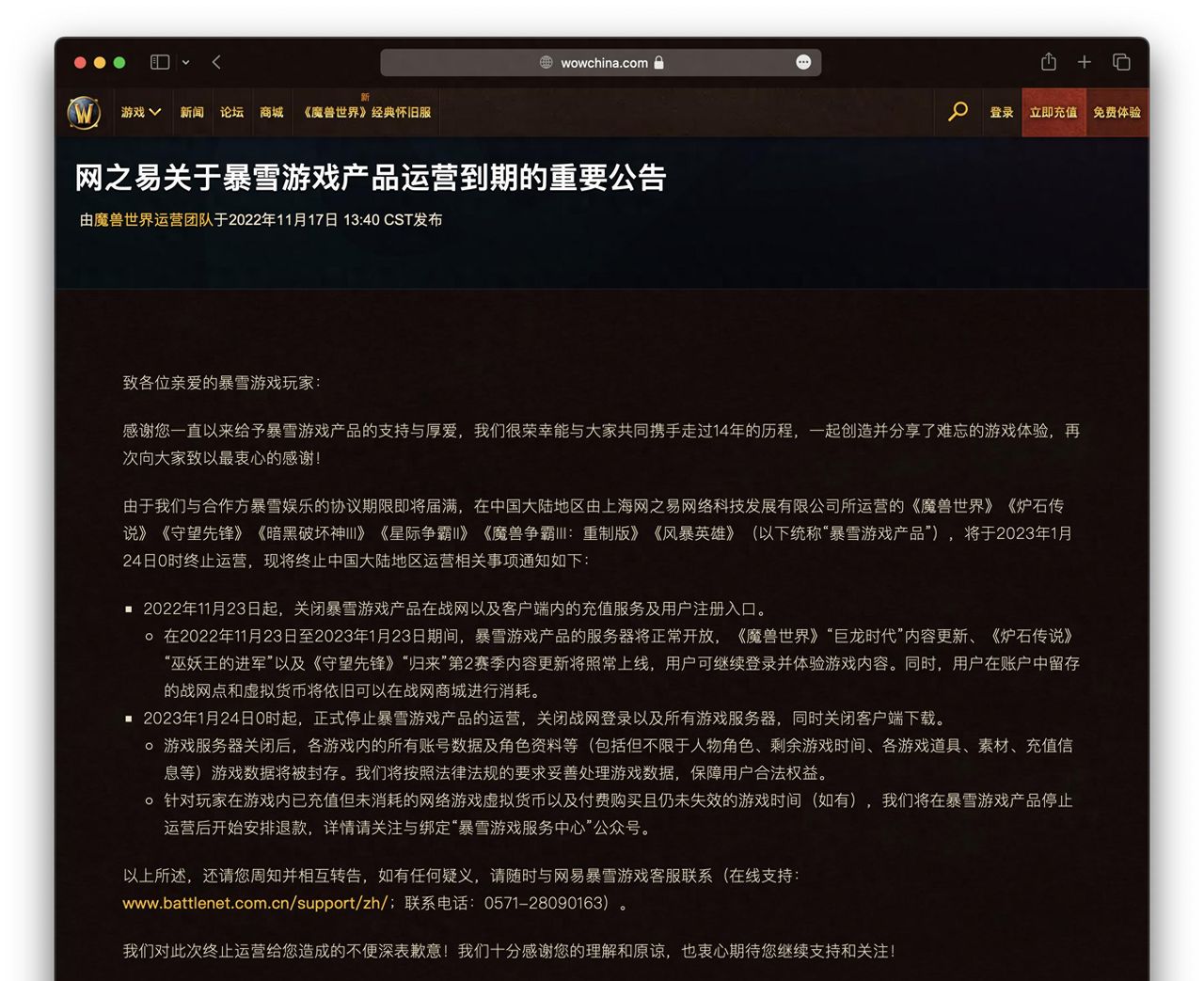This screenshot has height=981, width=1204.
Task: Open a new tab with the plus icon
Action: click(1084, 62)
